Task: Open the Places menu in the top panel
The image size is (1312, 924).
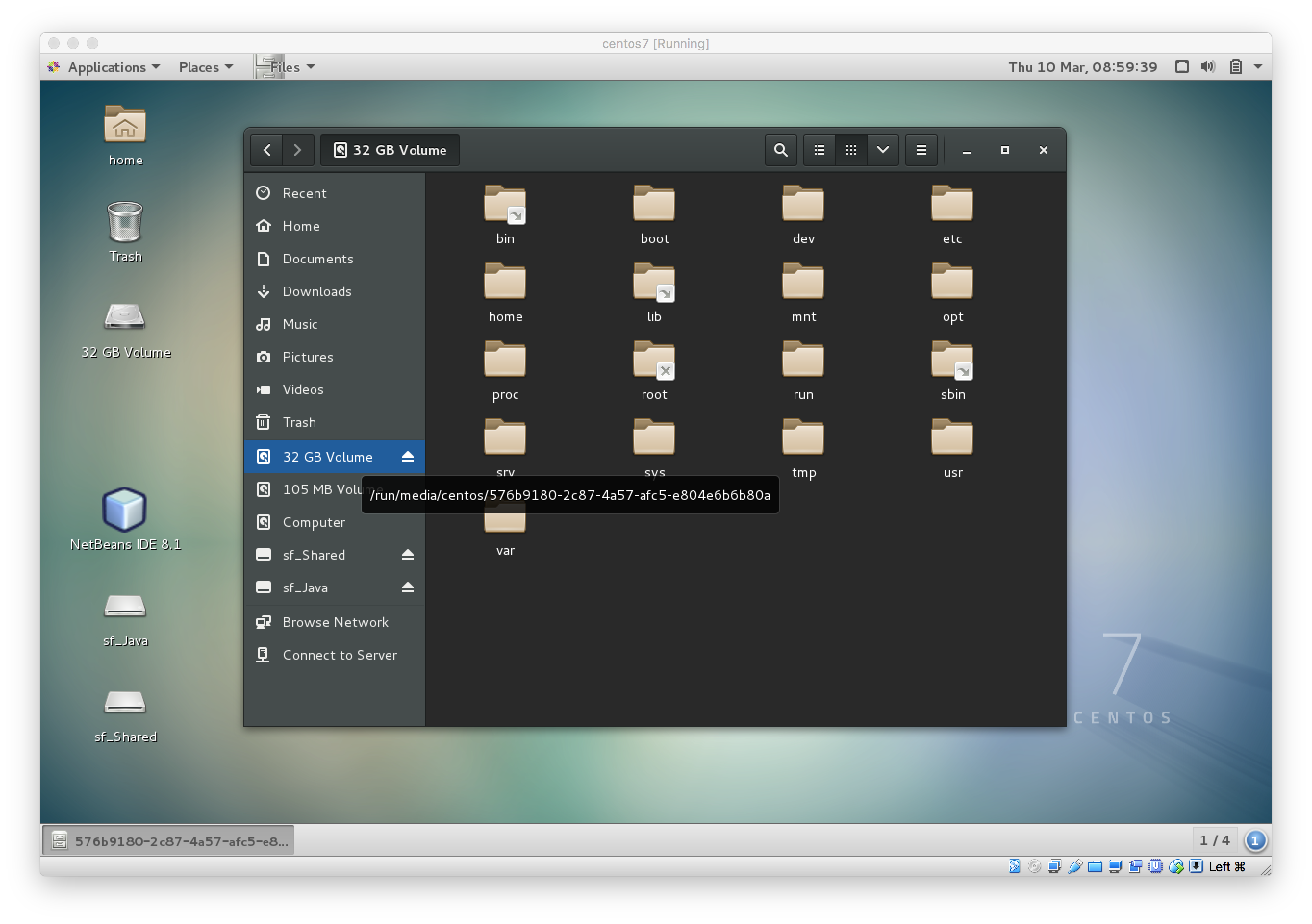Action: tap(205, 67)
